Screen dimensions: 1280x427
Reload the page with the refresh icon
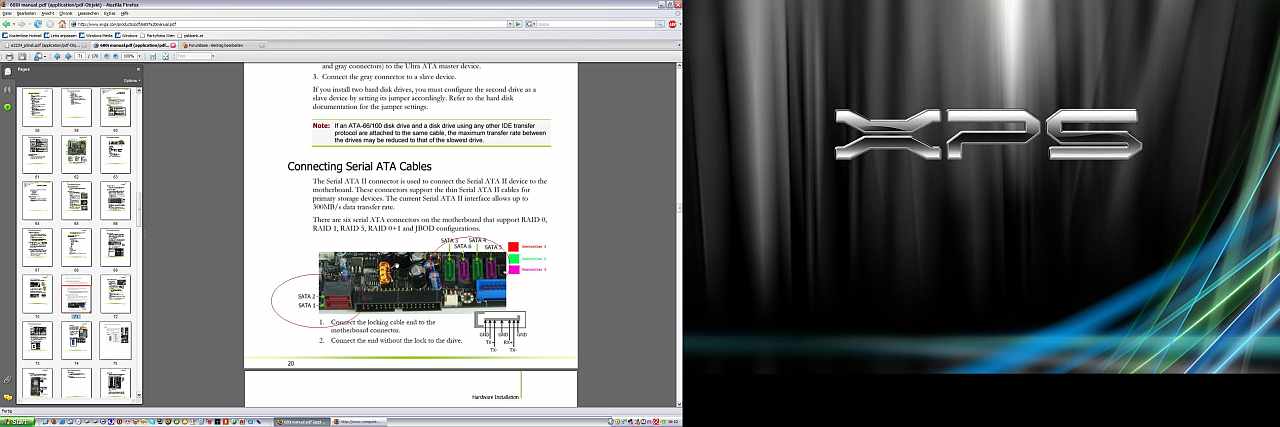38,24
